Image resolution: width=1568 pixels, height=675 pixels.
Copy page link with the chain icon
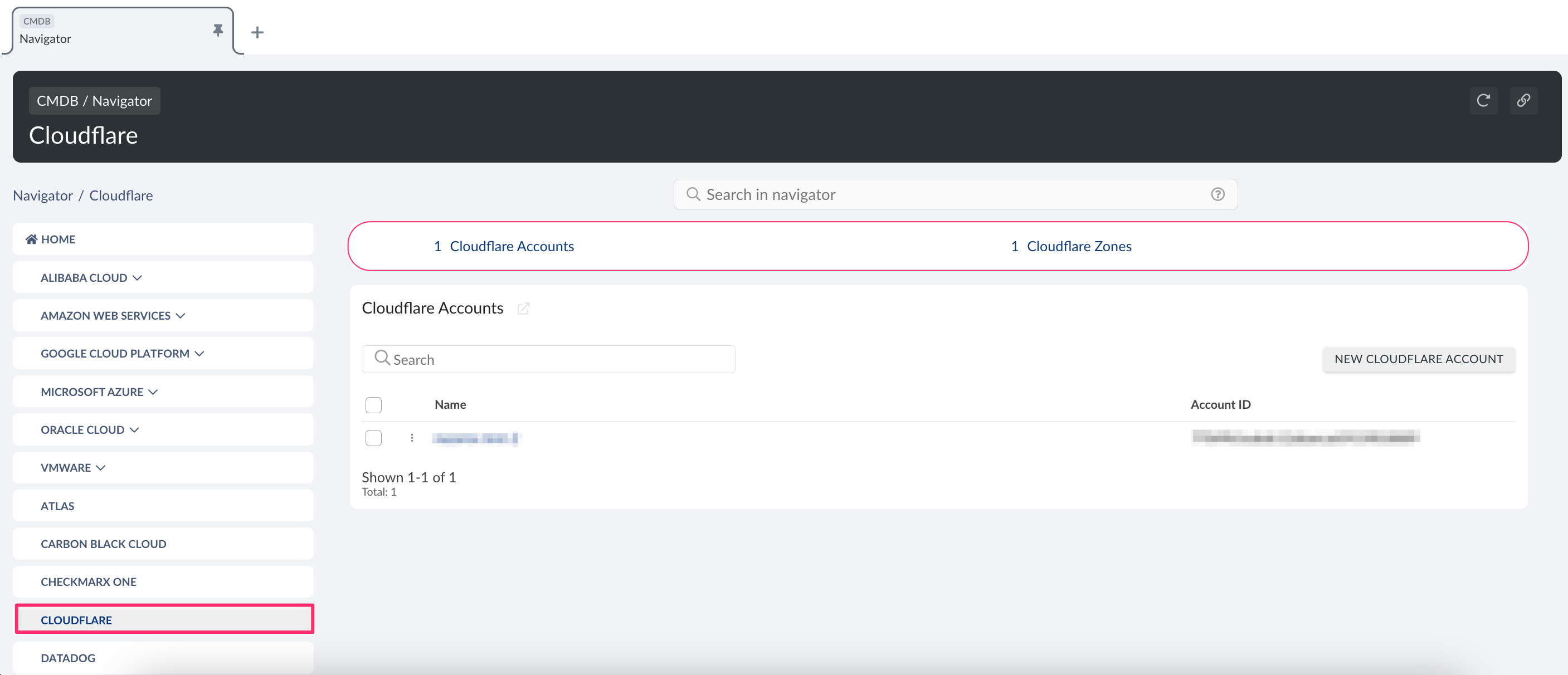pos(1523,100)
